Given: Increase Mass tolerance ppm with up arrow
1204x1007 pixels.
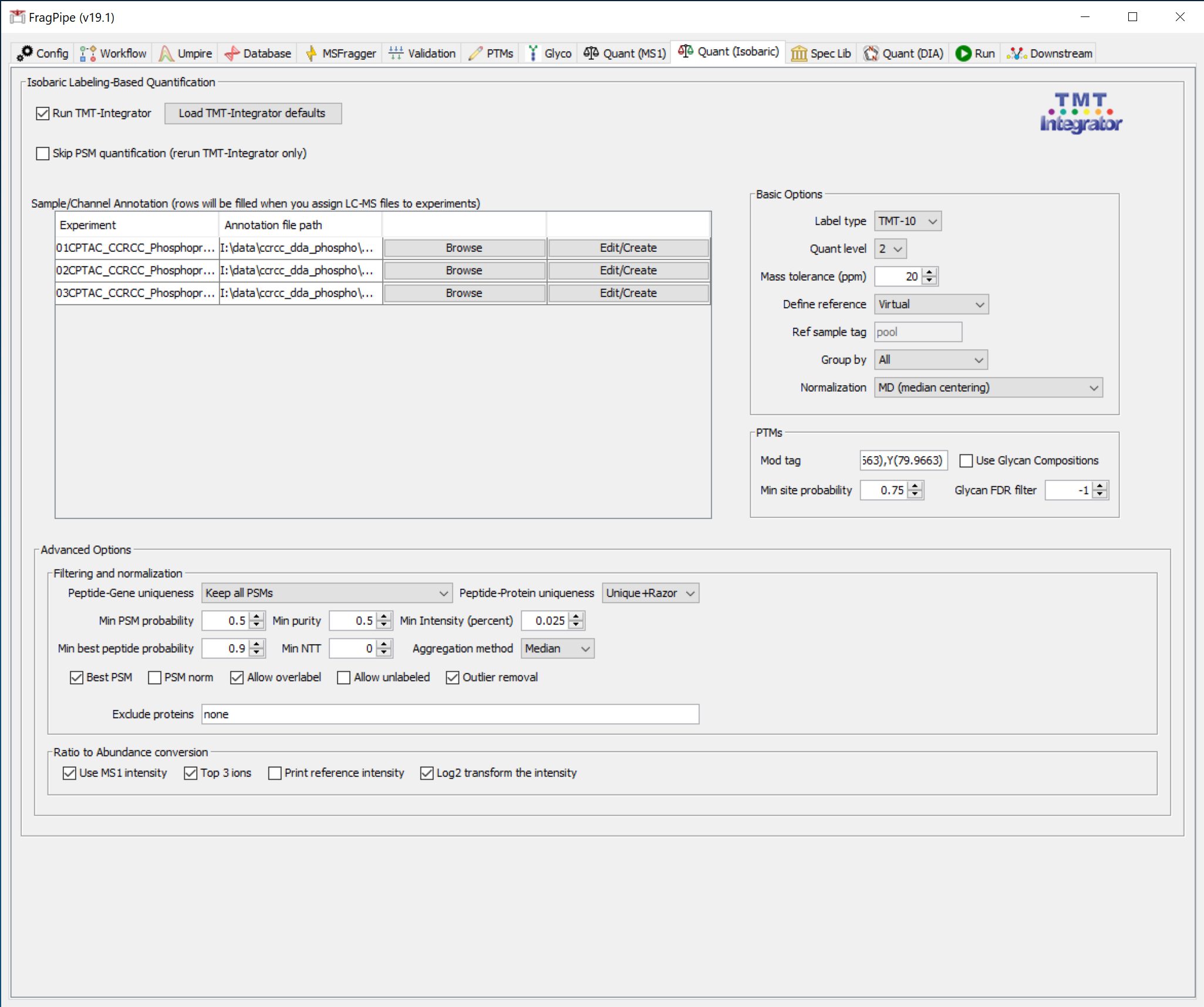Looking at the screenshot, I should (929, 272).
